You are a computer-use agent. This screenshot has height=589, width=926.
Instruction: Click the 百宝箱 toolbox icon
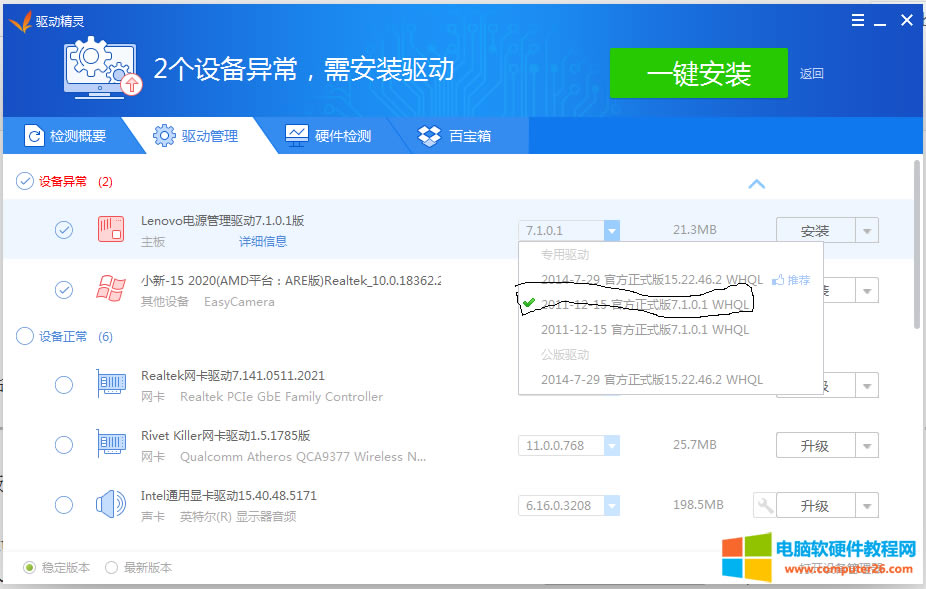[428, 133]
